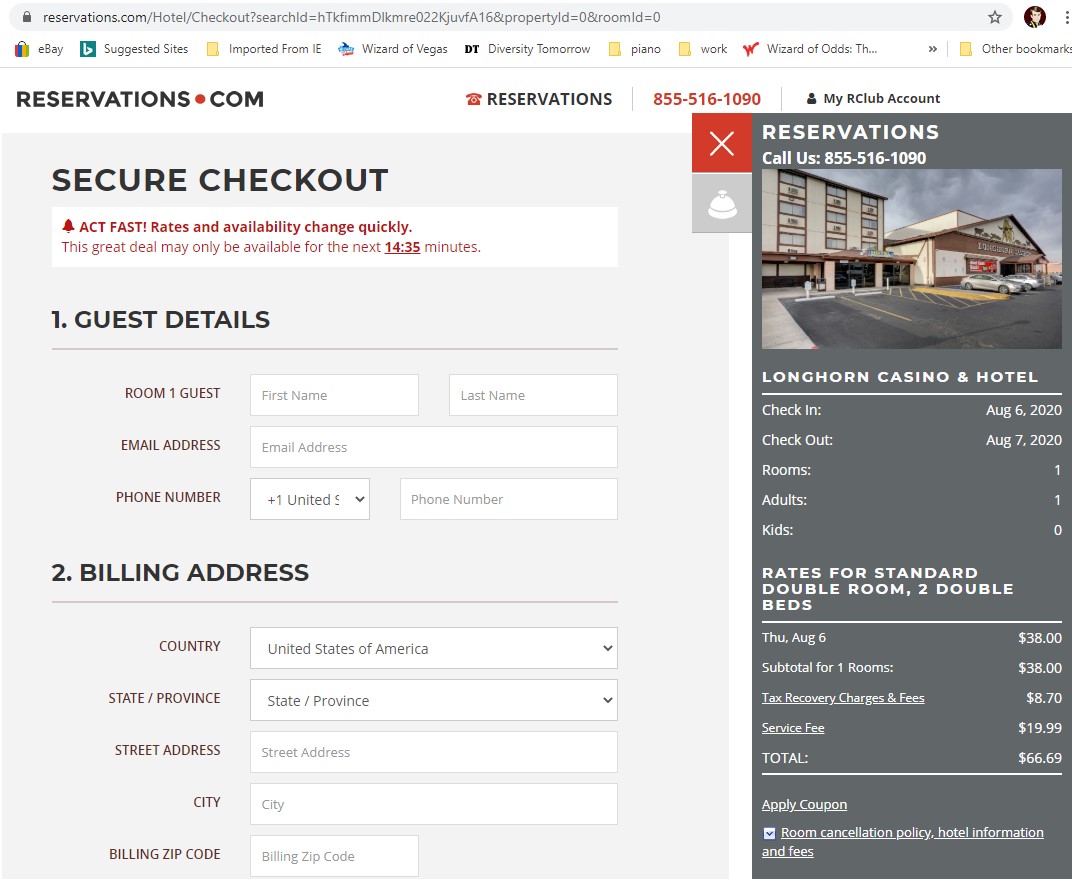This screenshot has height=879, width=1072.
Task: Click the DT Diversity Tomorrow bookmark icon
Action: pyautogui.click(x=472, y=48)
